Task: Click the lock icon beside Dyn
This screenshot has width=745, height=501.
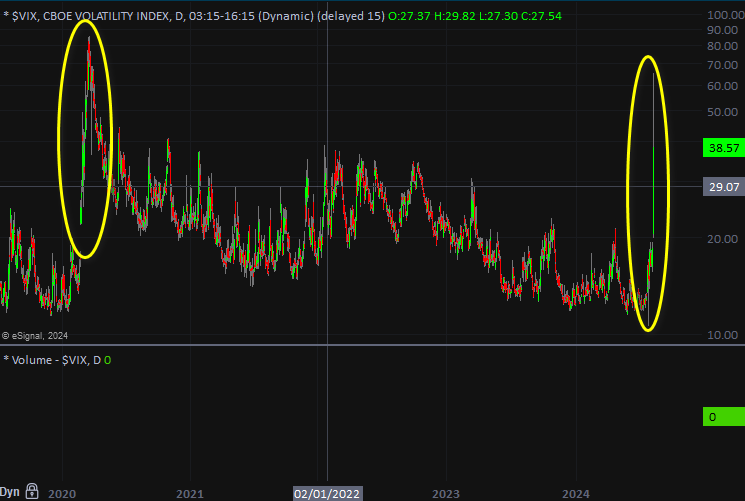Action: point(32,491)
